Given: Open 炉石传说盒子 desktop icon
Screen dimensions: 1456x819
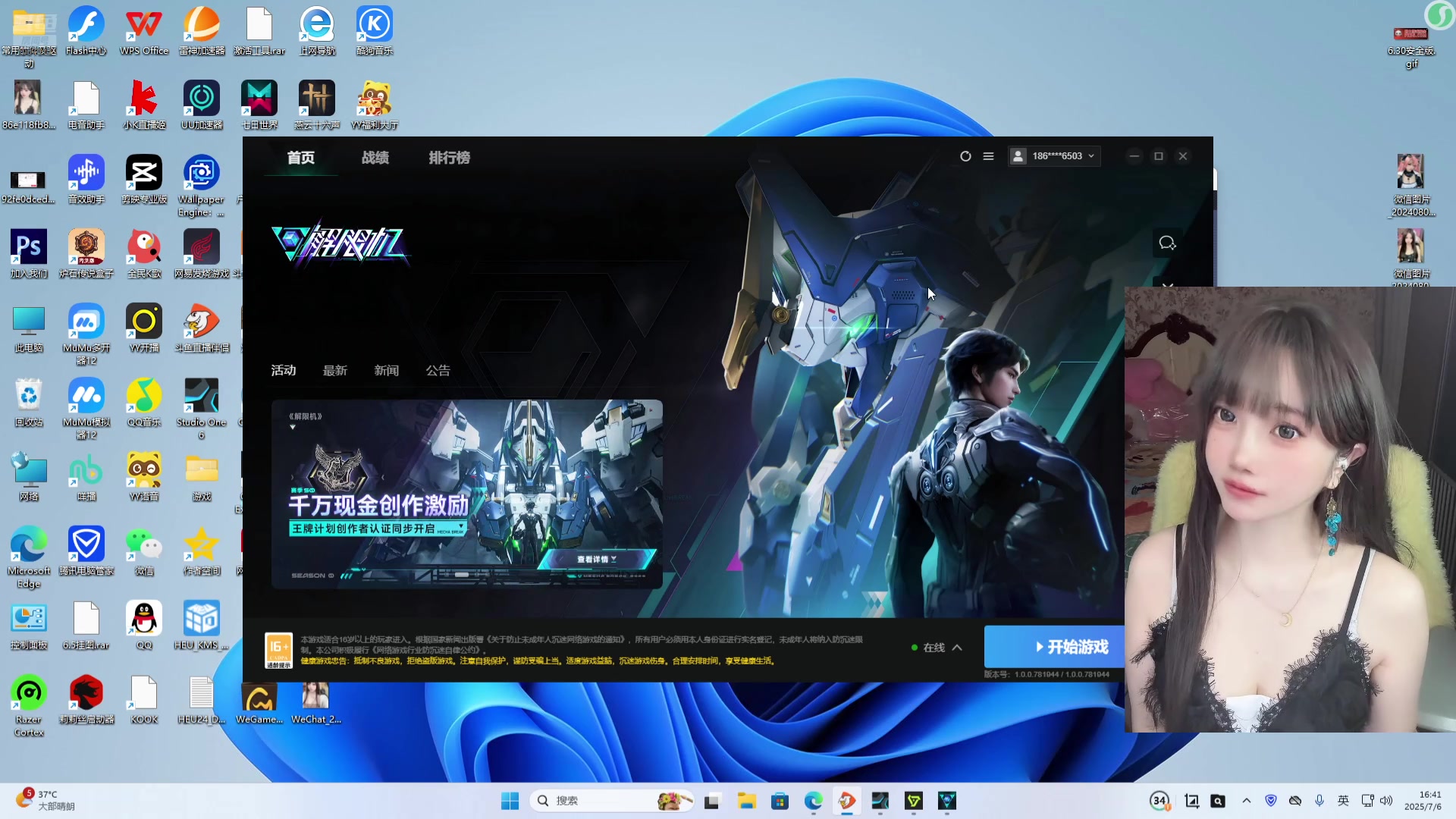Looking at the screenshot, I should click(x=86, y=255).
